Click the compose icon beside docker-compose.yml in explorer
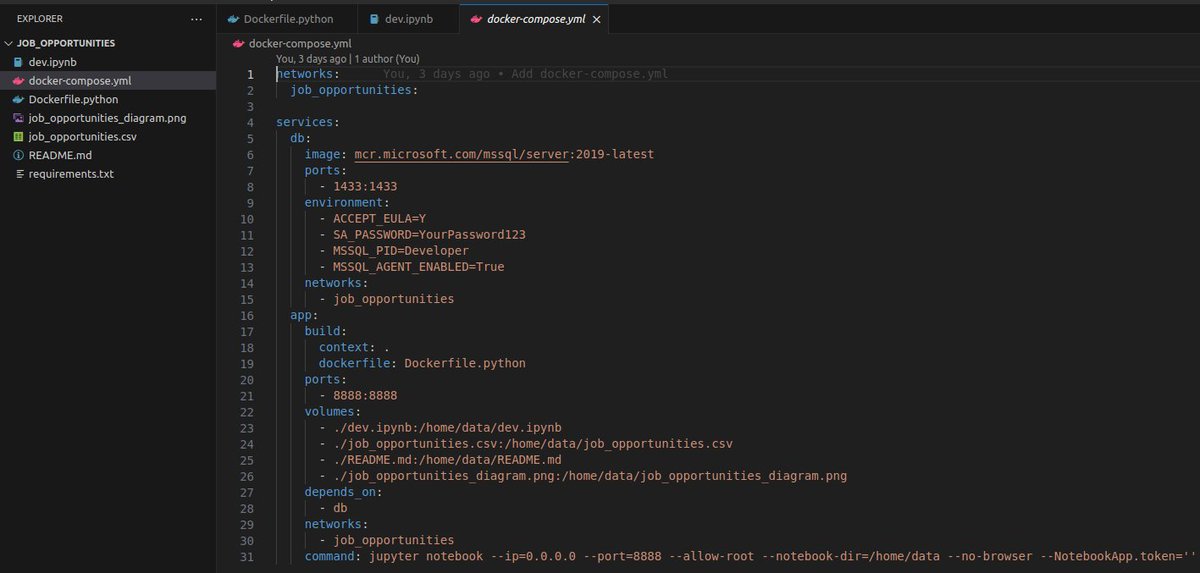The image size is (1200, 573). (19, 81)
